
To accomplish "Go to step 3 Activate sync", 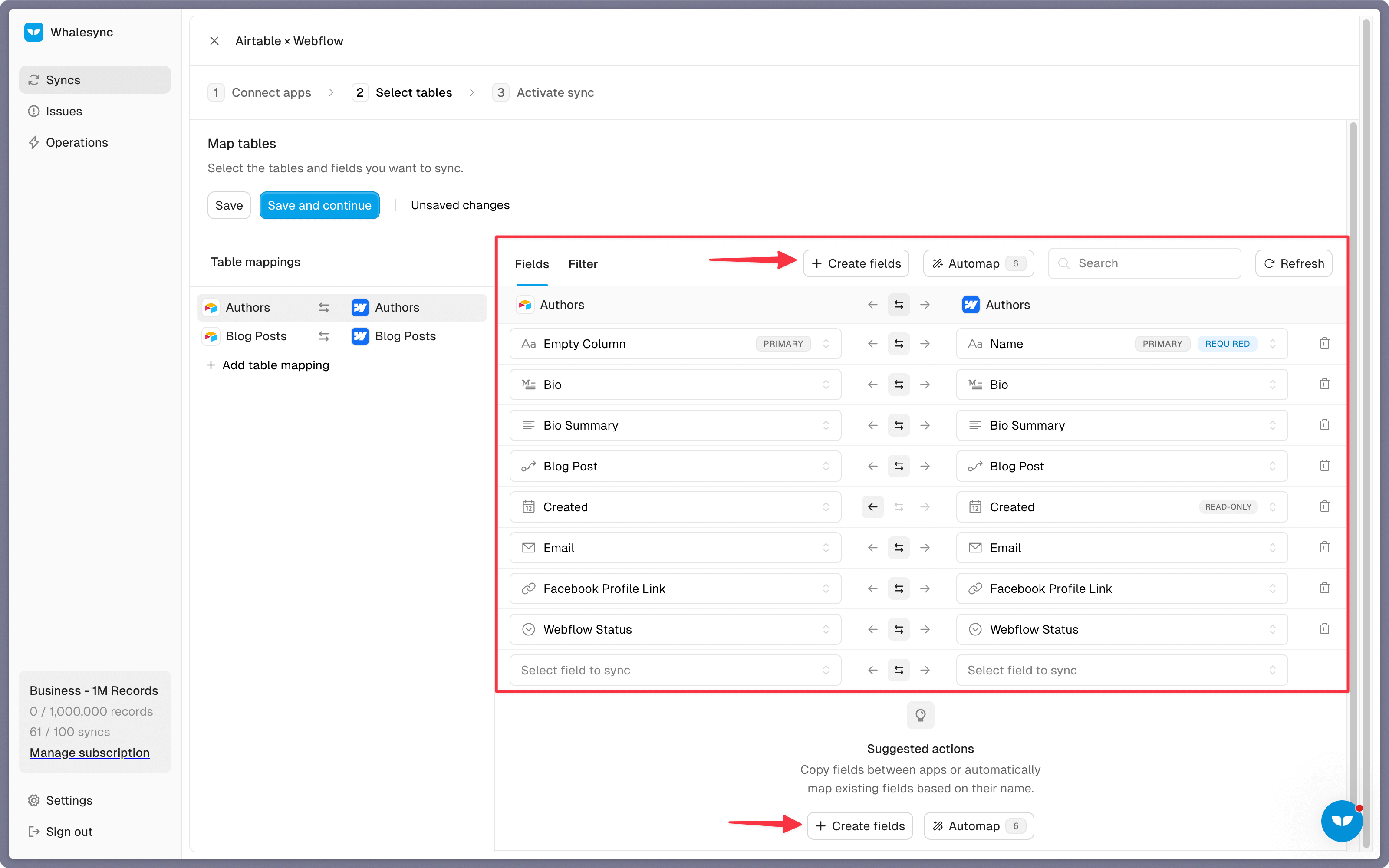I will (x=543, y=92).
